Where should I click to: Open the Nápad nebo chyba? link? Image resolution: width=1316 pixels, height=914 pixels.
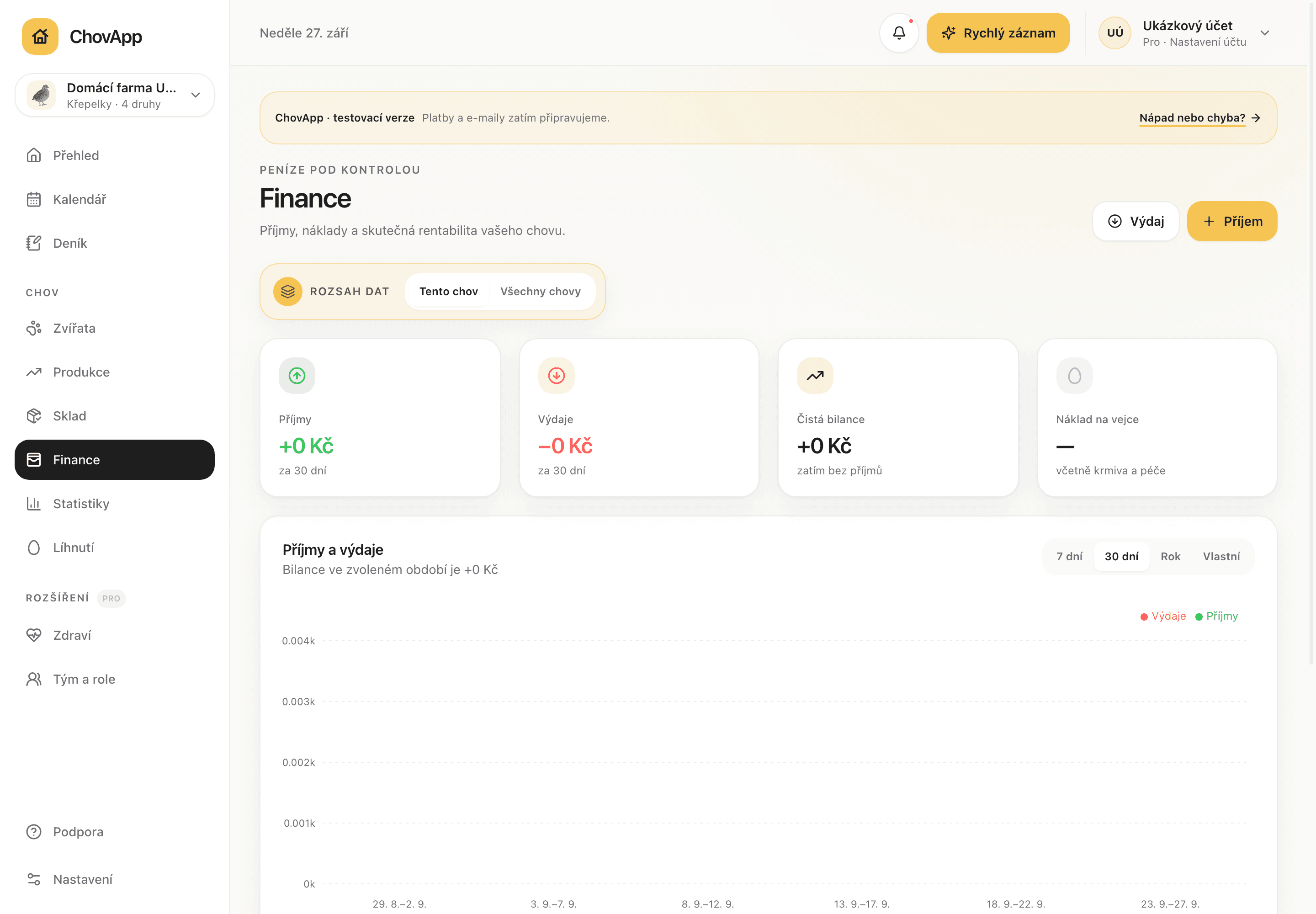pyautogui.click(x=1199, y=118)
